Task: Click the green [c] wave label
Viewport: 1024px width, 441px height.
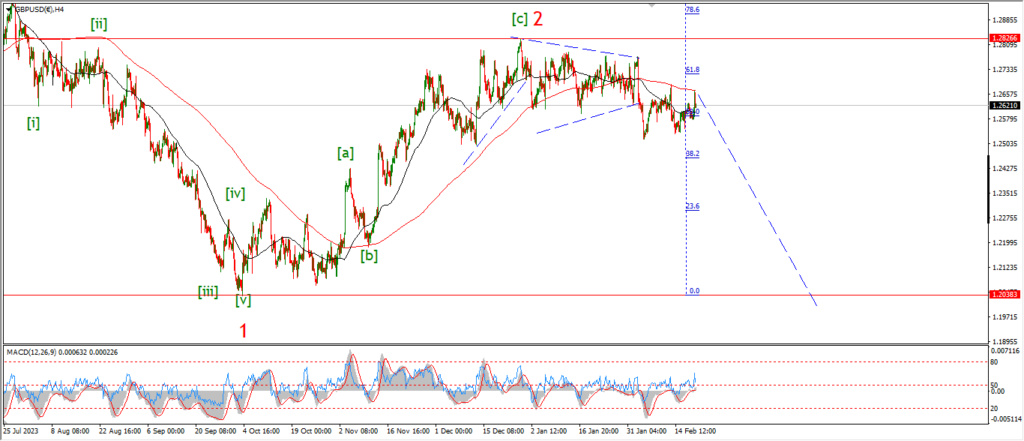Action: tap(519, 19)
